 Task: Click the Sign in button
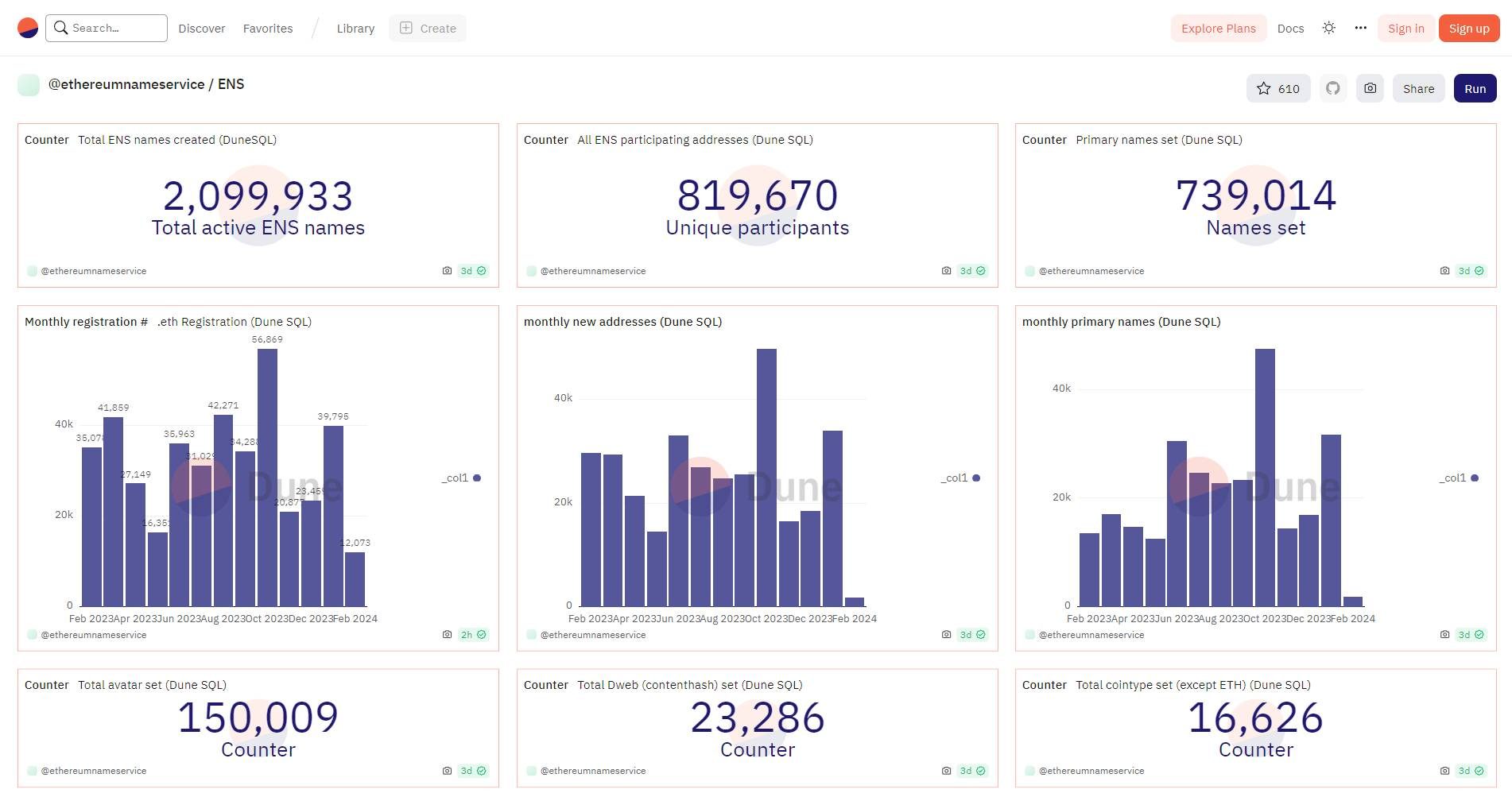[1406, 28]
